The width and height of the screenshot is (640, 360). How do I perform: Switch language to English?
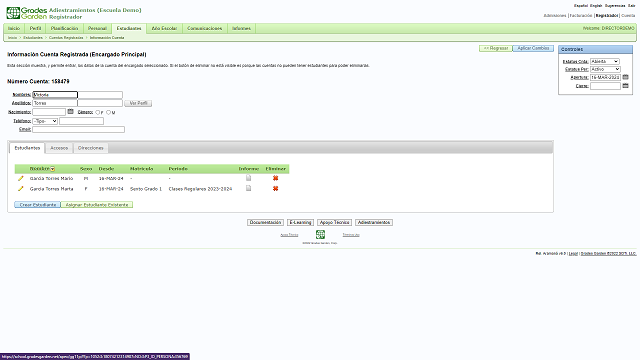point(596,6)
